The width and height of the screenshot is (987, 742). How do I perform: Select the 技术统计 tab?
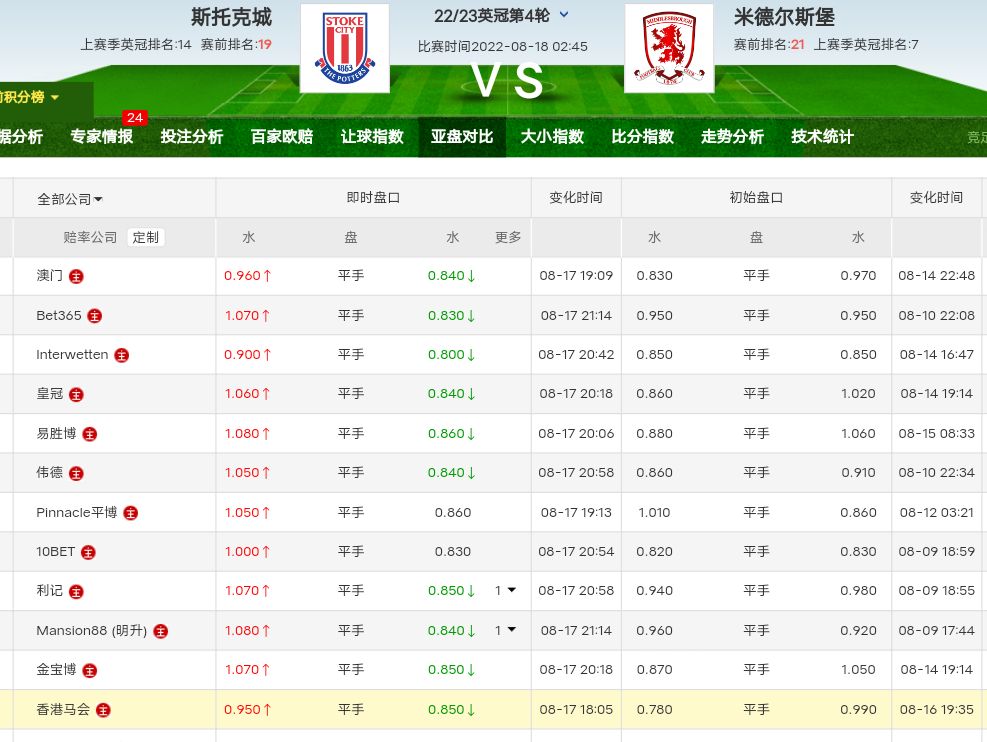click(x=822, y=137)
